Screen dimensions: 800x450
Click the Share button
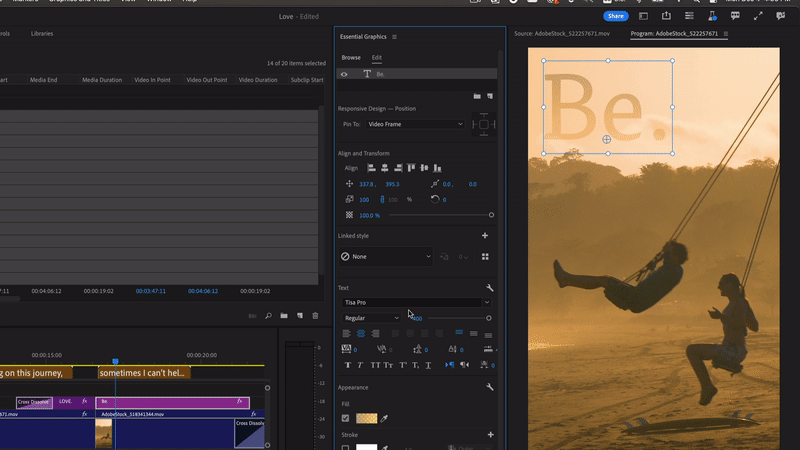[615, 16]
